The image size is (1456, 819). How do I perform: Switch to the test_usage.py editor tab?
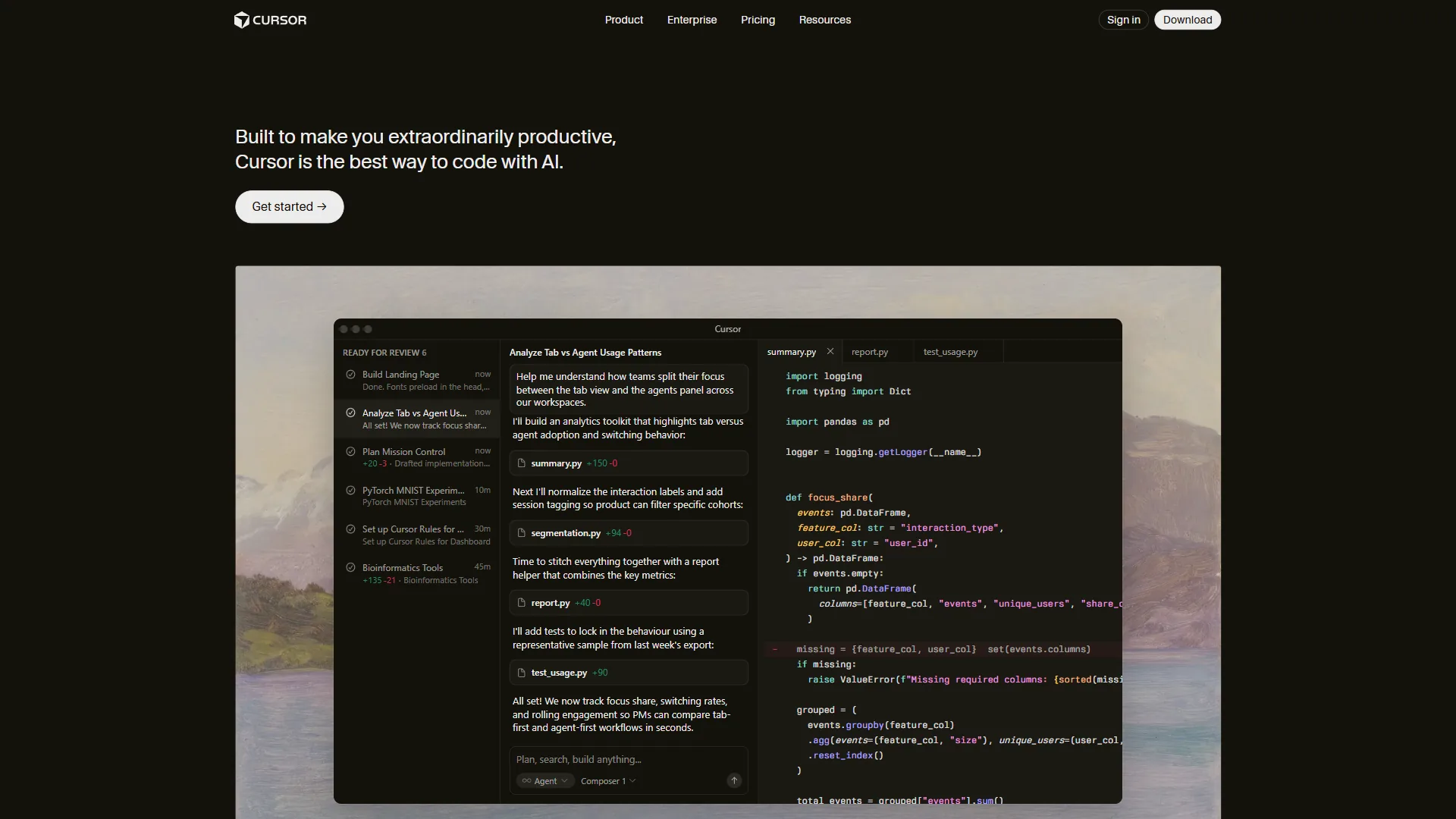pos(950,352)
